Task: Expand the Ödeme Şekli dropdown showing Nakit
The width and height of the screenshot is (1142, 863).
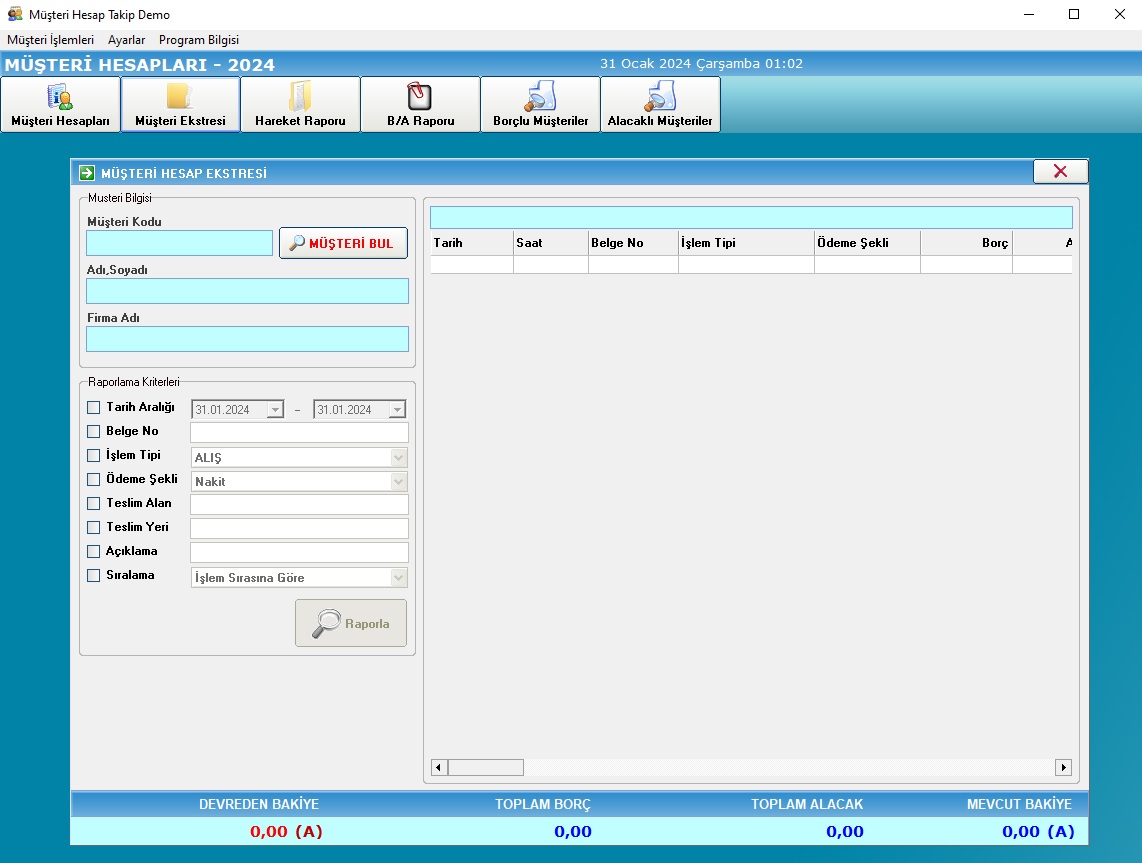Action: (x=398, y=481)
